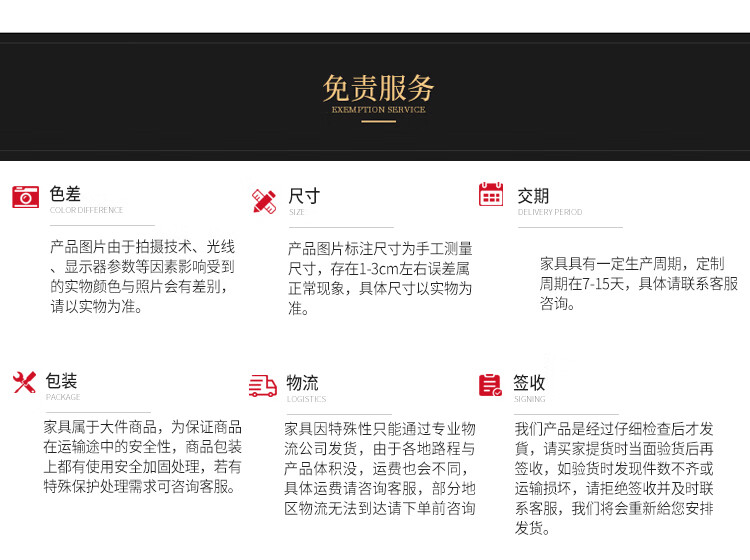Click paragraph starting 家具具有一定生产周期
The width and height of the screenshot is (750, 560).
coord(639,283)
